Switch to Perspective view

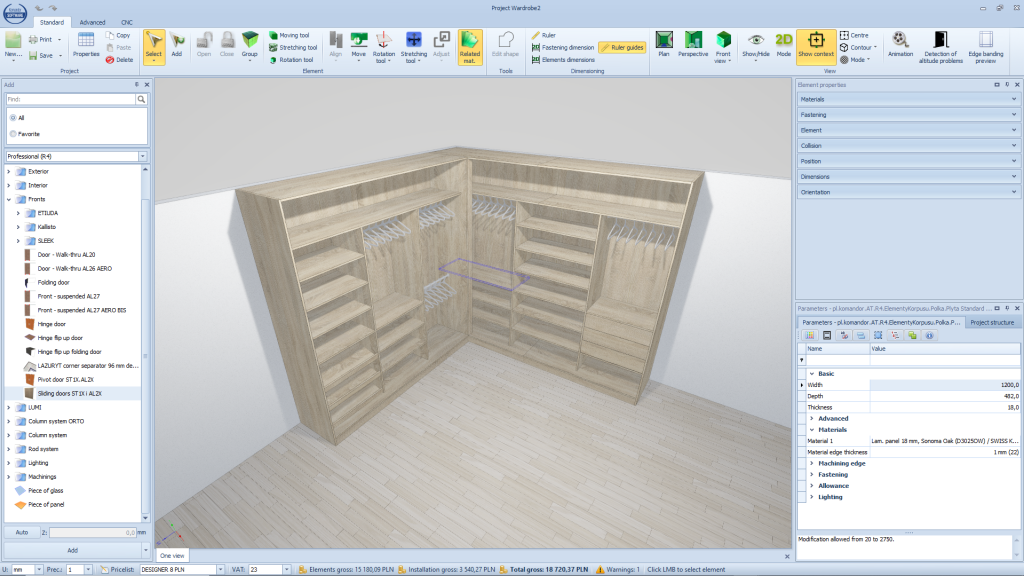click(693, 44)
